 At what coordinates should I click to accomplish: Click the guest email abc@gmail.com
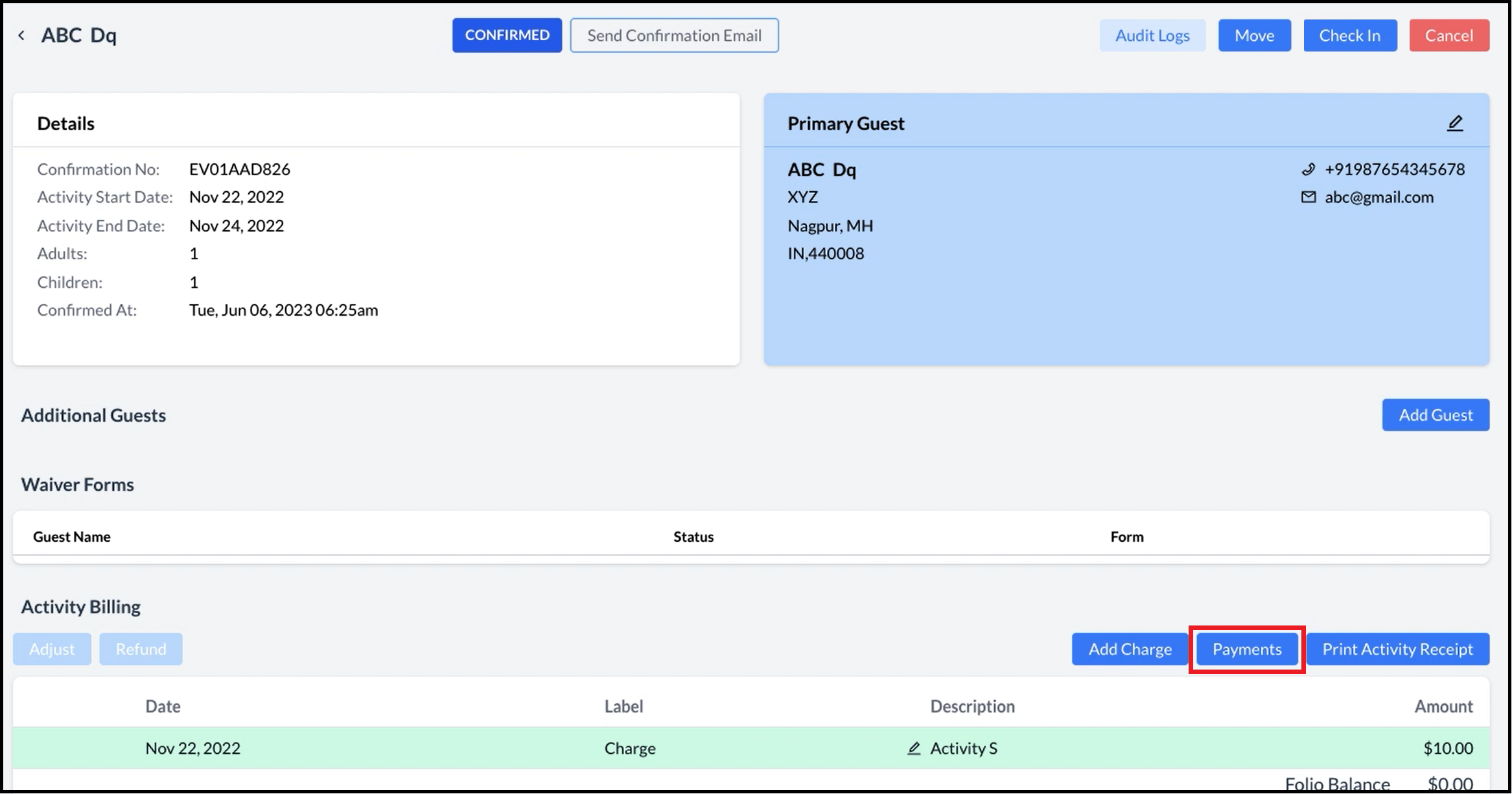pyautogui.click(x=1379, y=197)
